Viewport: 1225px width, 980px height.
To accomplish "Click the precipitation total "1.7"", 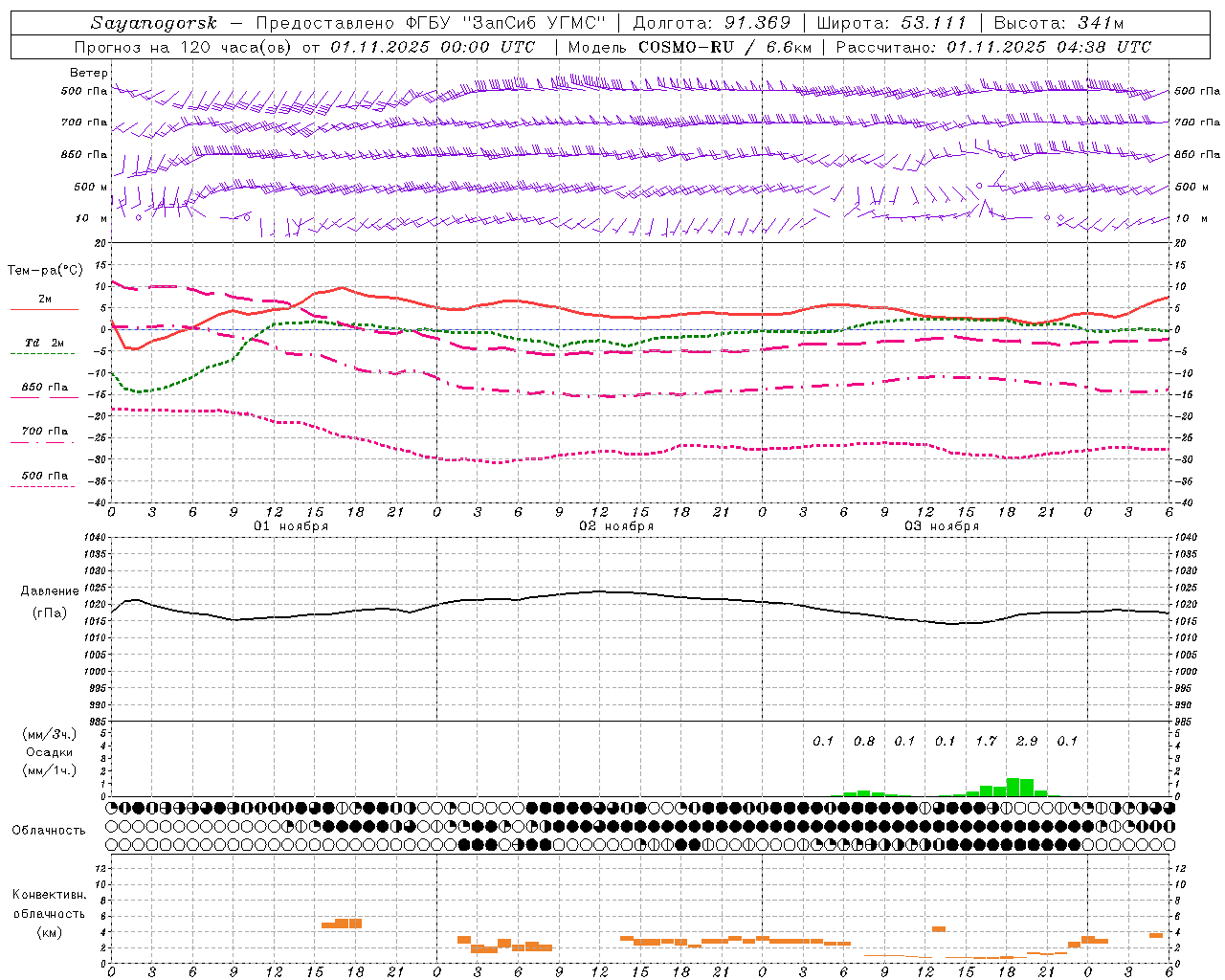I will coord(986,741).
